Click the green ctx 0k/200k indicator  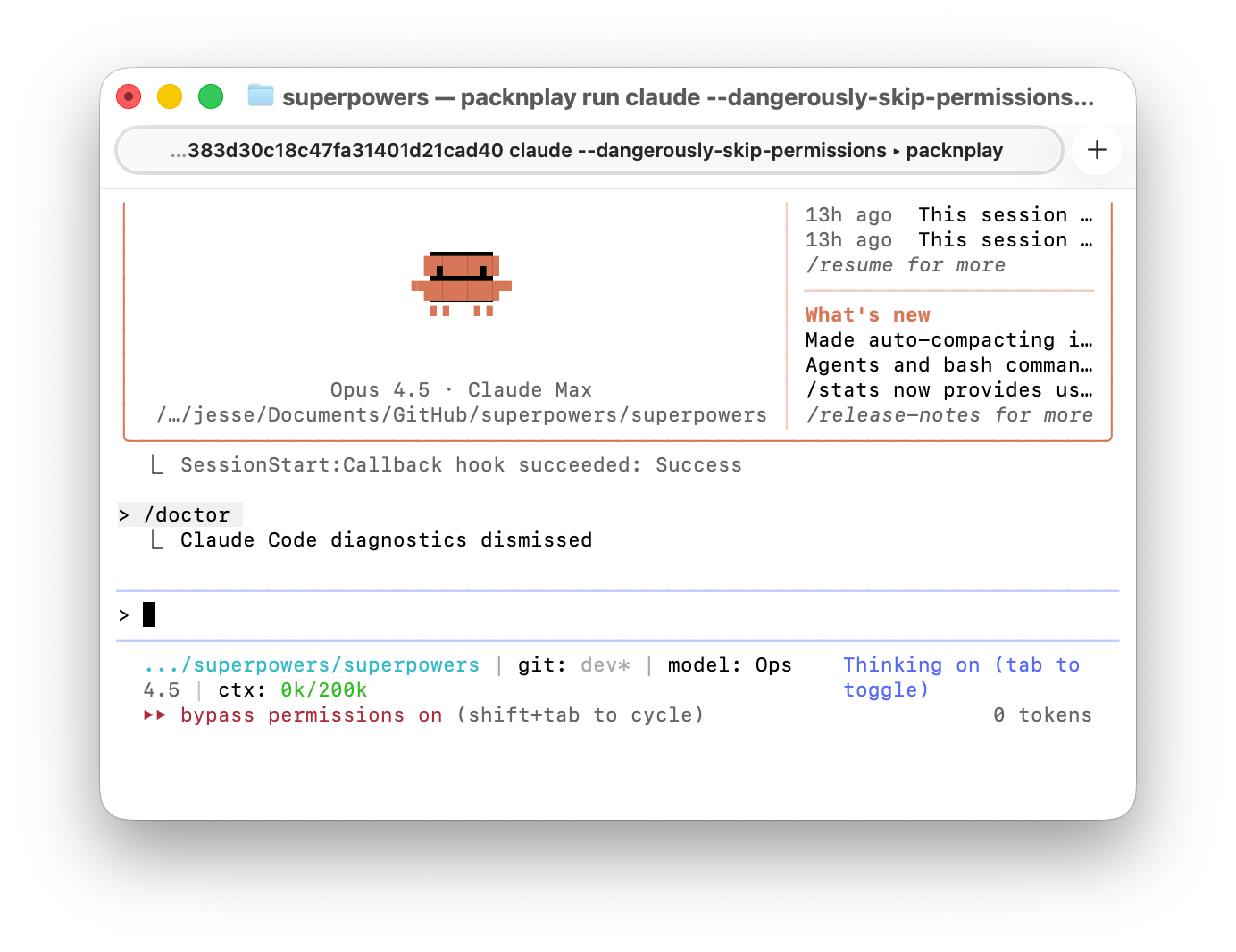pos(323,690)
